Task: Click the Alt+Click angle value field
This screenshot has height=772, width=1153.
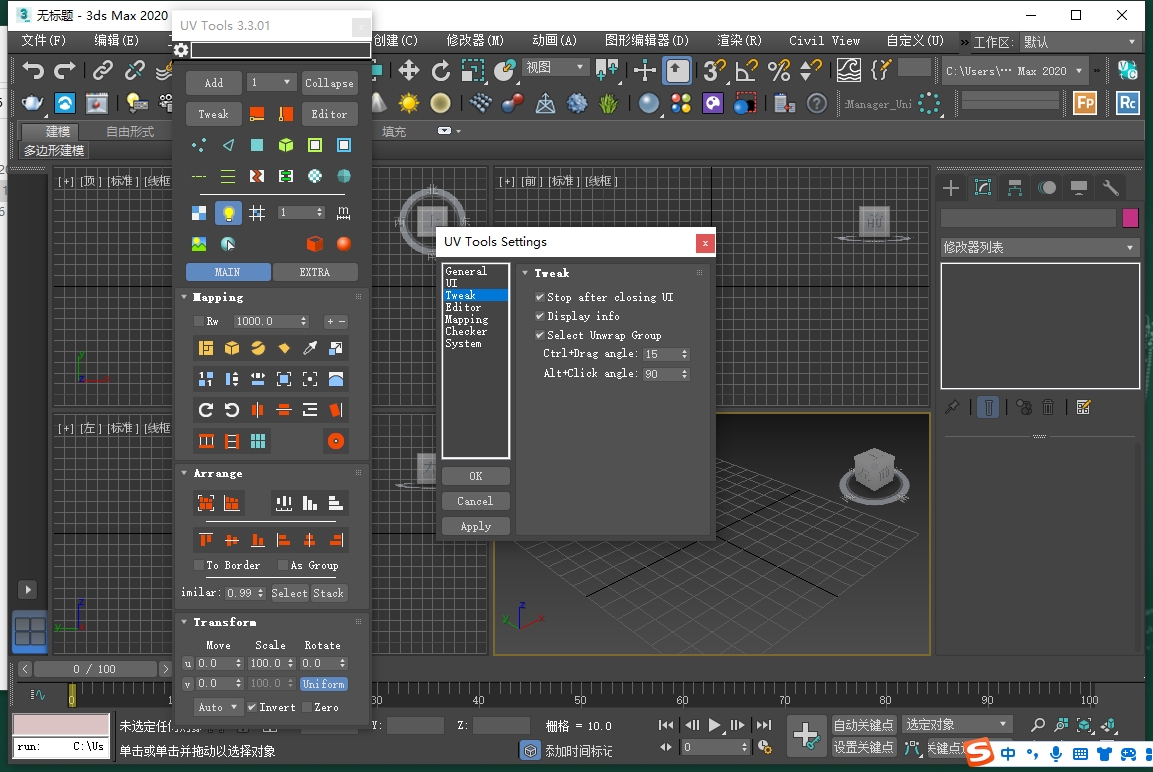Action: pos(660,374)
